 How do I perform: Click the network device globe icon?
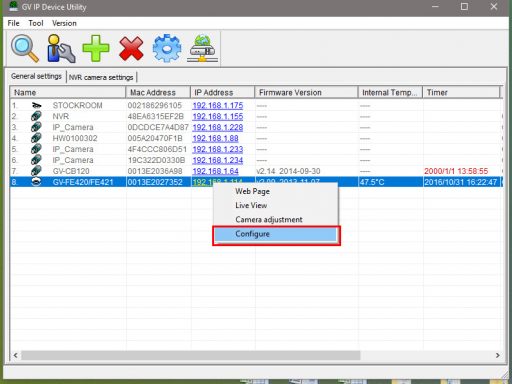202,49
